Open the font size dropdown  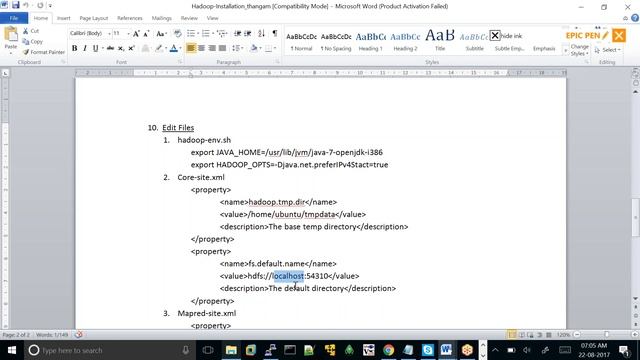128,34
